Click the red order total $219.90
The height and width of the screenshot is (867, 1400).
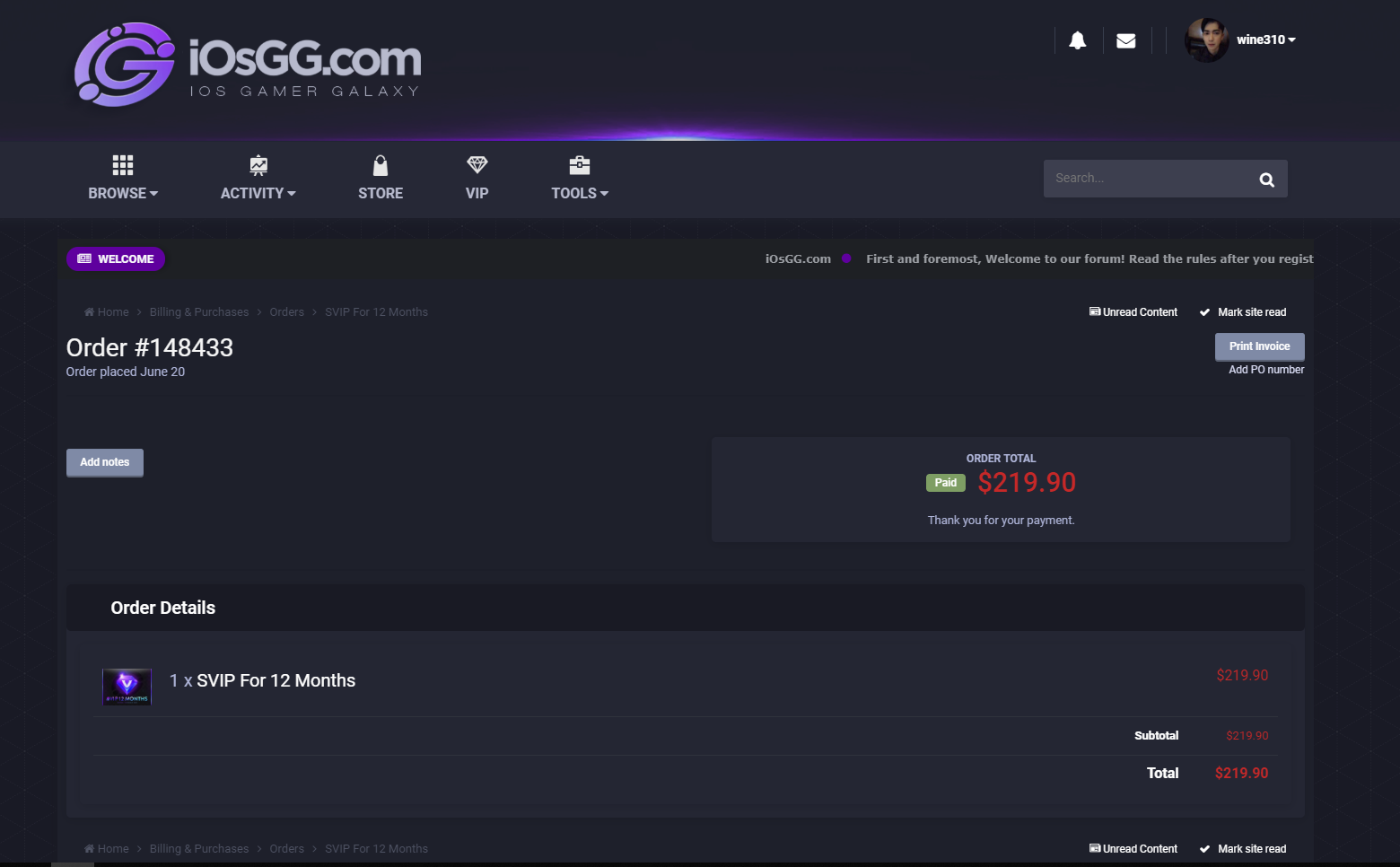[x=1027, y=483]
